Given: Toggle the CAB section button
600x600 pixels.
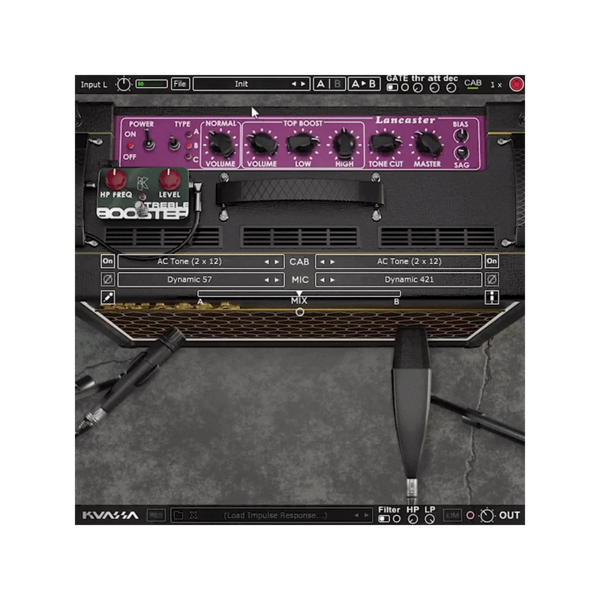Looking at the screenshot, I should coord(473,84).
